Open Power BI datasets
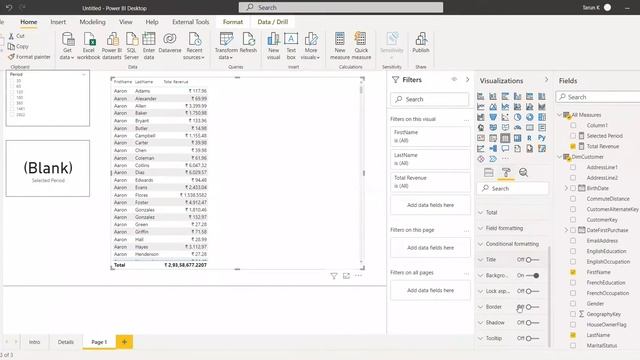This screenshot has width=640, height=360. pos(112,46)
